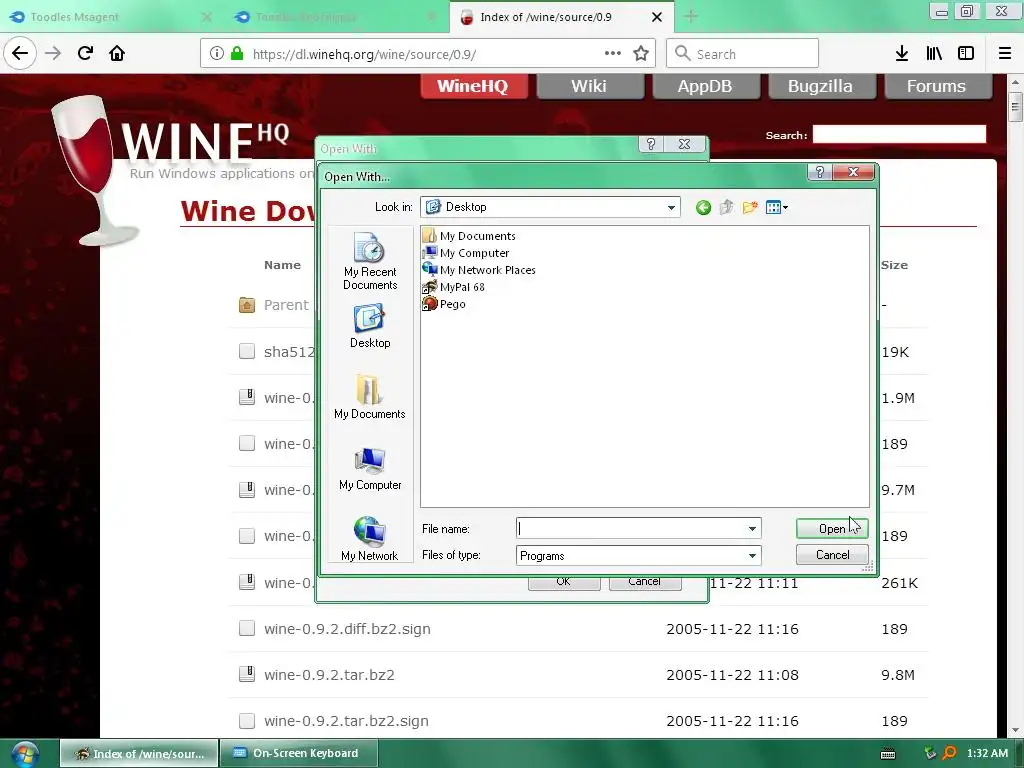Go back in the Open With file dialog
Image resolution: width=1024 pixels, height=768 pixels.
coord(703,208)
